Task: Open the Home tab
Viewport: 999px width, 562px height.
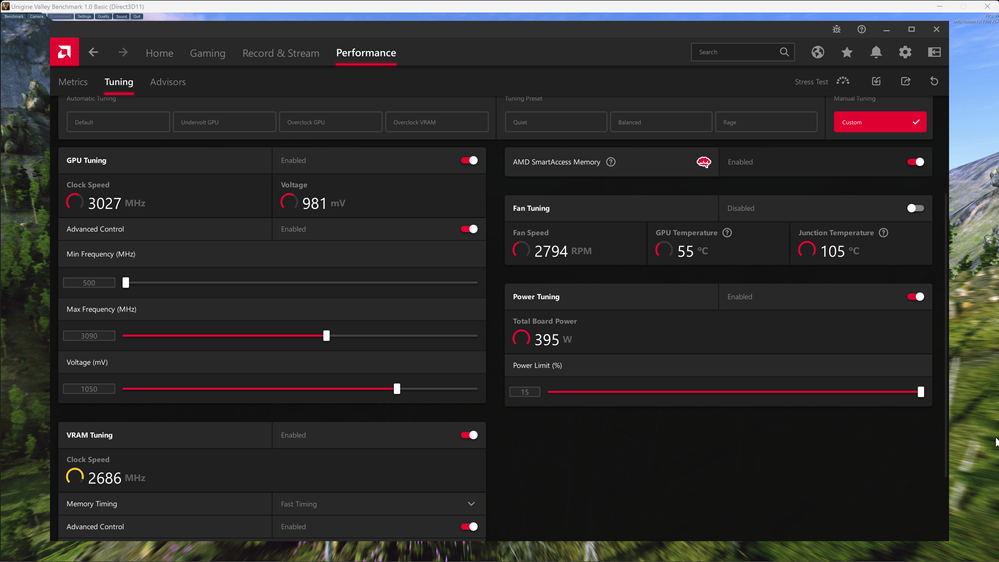Action: (x=159, y=53)
